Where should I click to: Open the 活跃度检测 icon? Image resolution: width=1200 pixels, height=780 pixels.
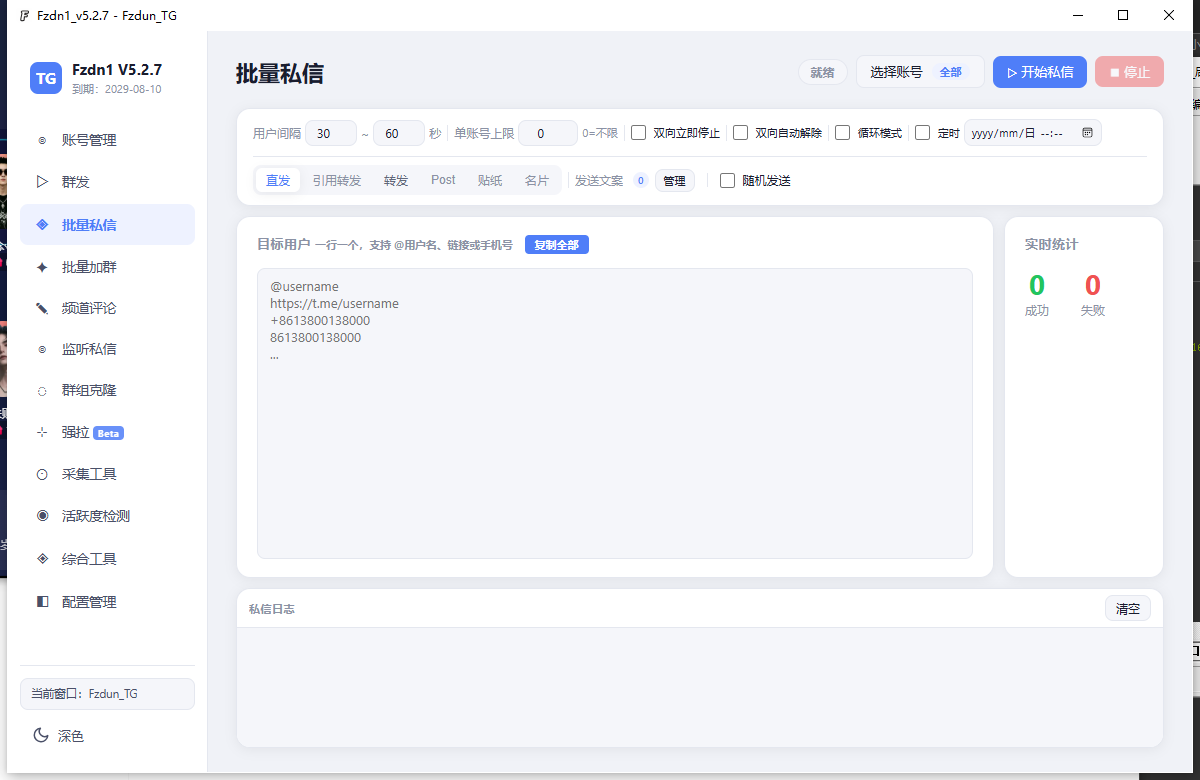point(42,516)
